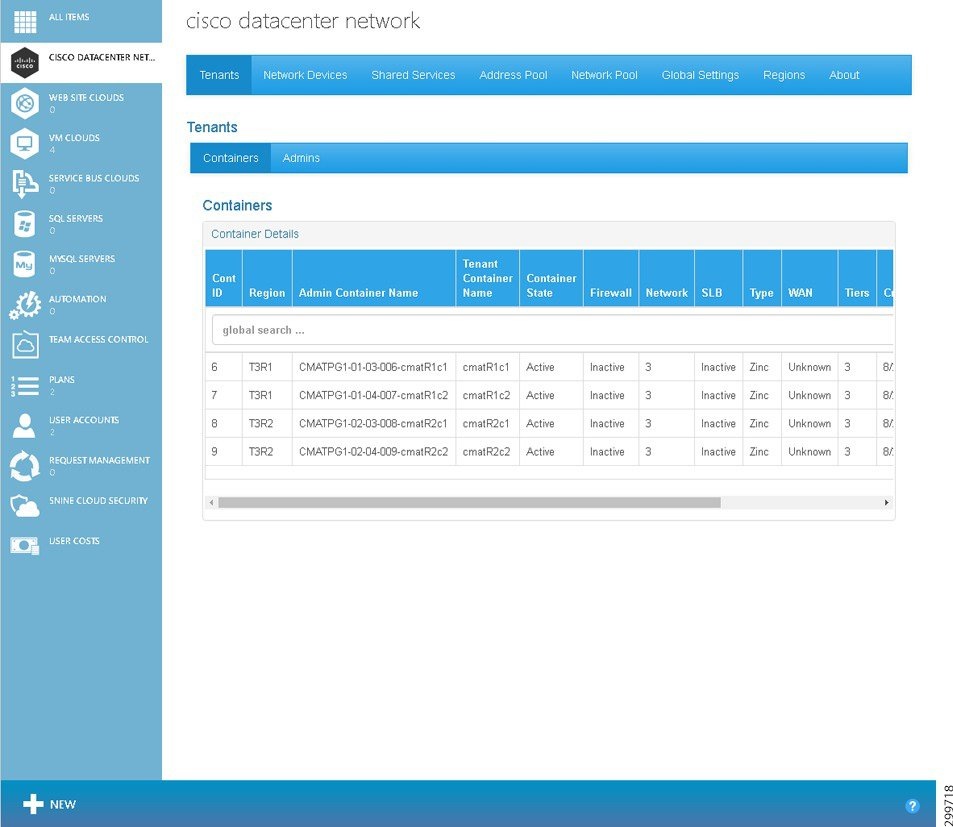Click WAN Unknown in cmatR2c1 row
953x827 pixels.
click(x=810, y=424)
